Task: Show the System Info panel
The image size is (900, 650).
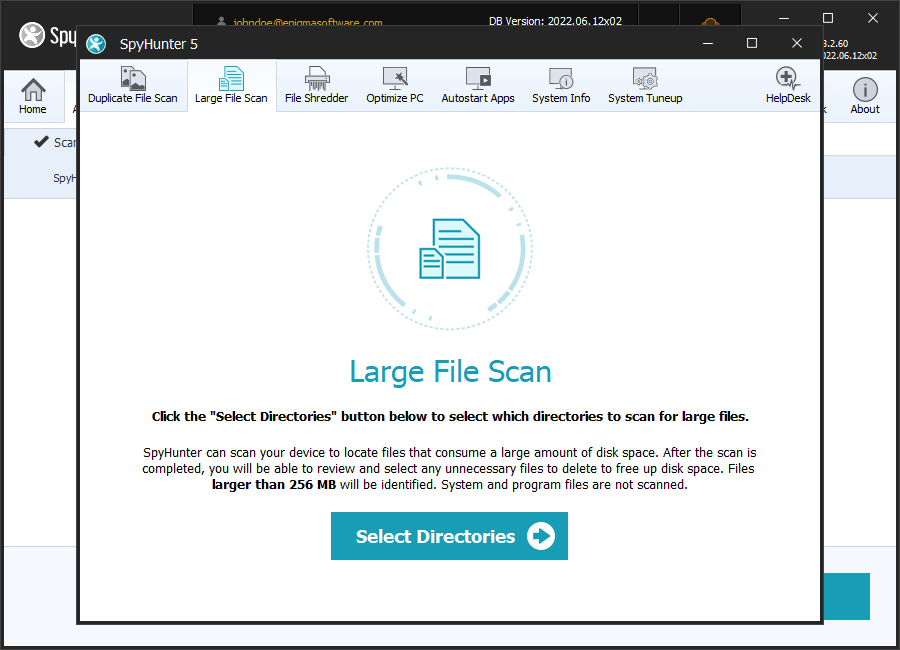Action: click(x=561, y=86)
